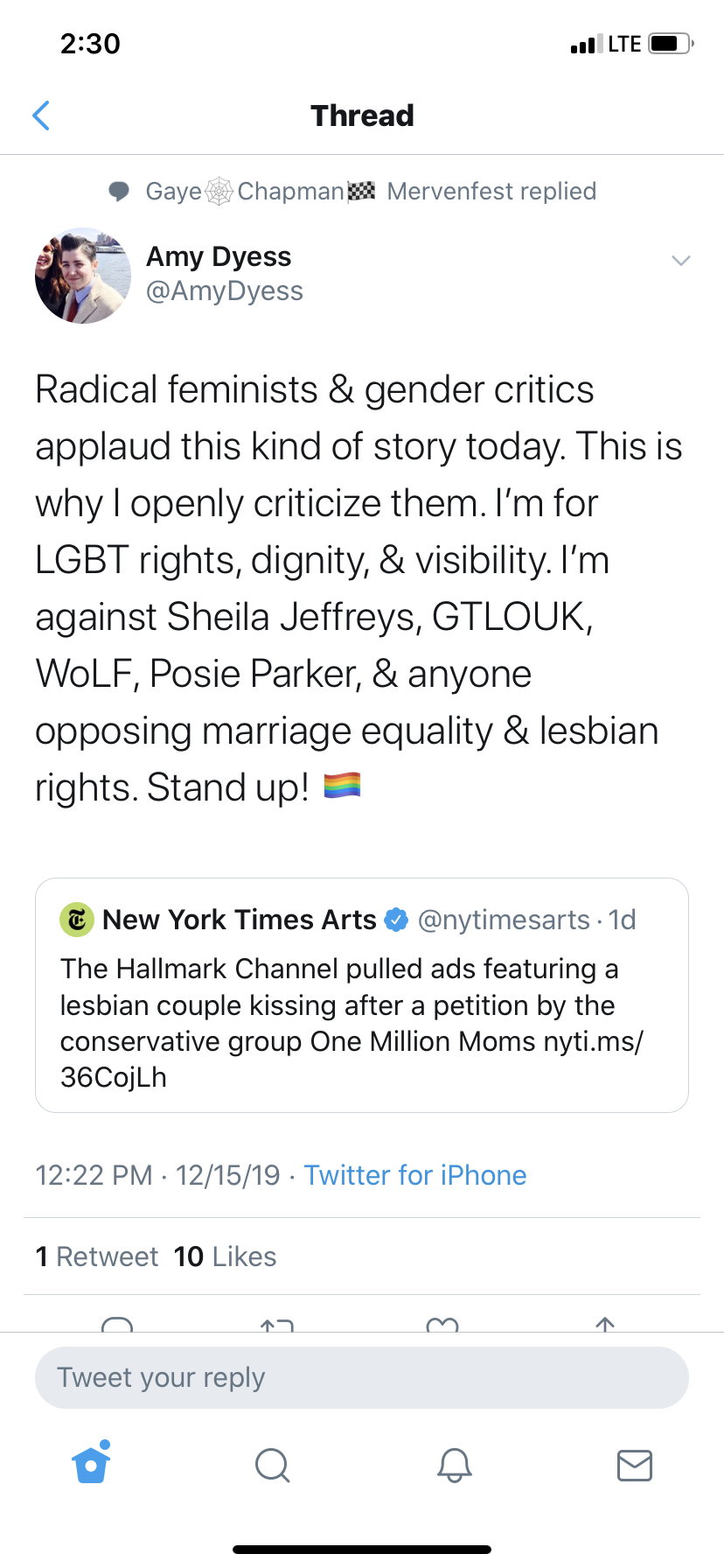Open the Home tab icon
The image size is (724, 1568).
[92, 1464]
